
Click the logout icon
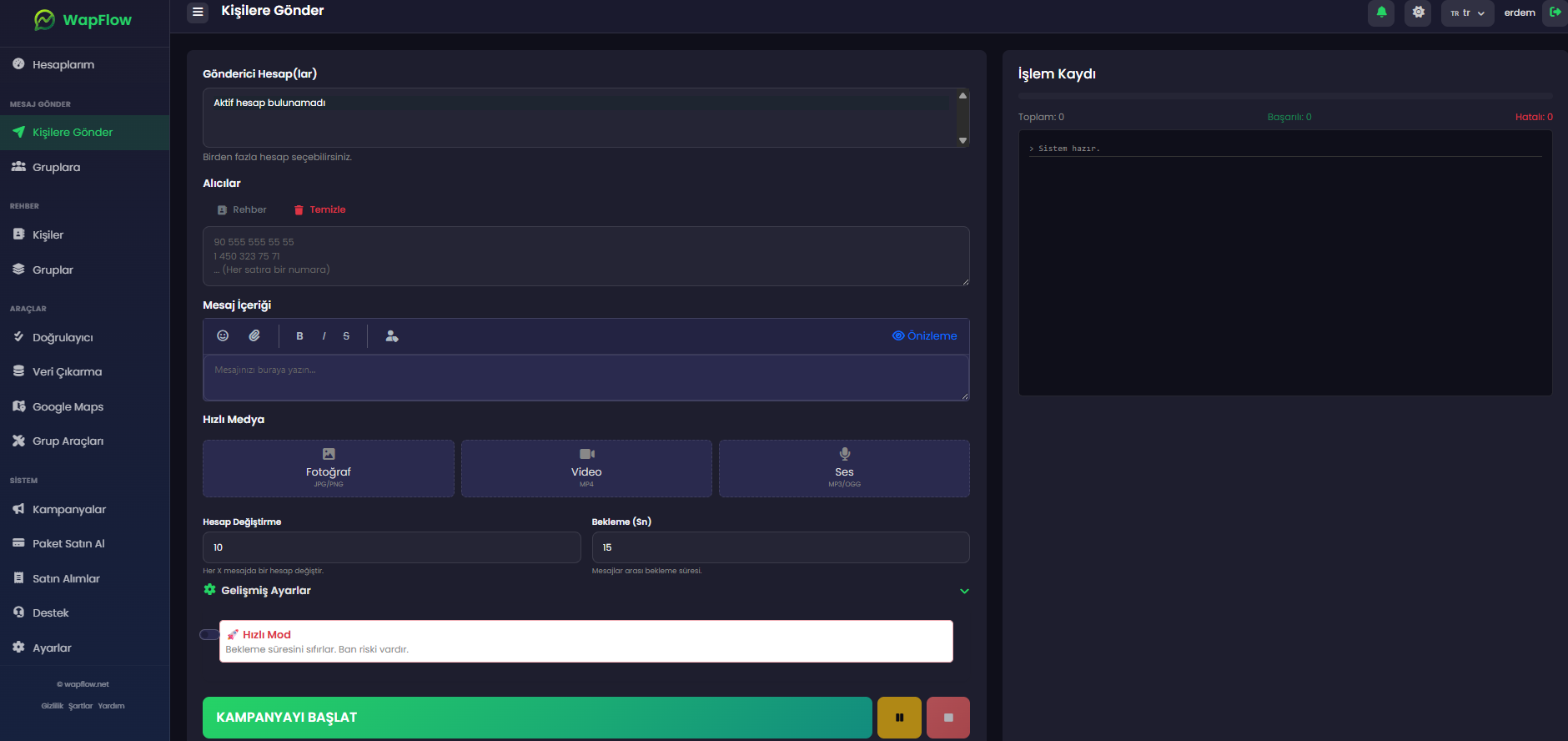point(1555,13)
